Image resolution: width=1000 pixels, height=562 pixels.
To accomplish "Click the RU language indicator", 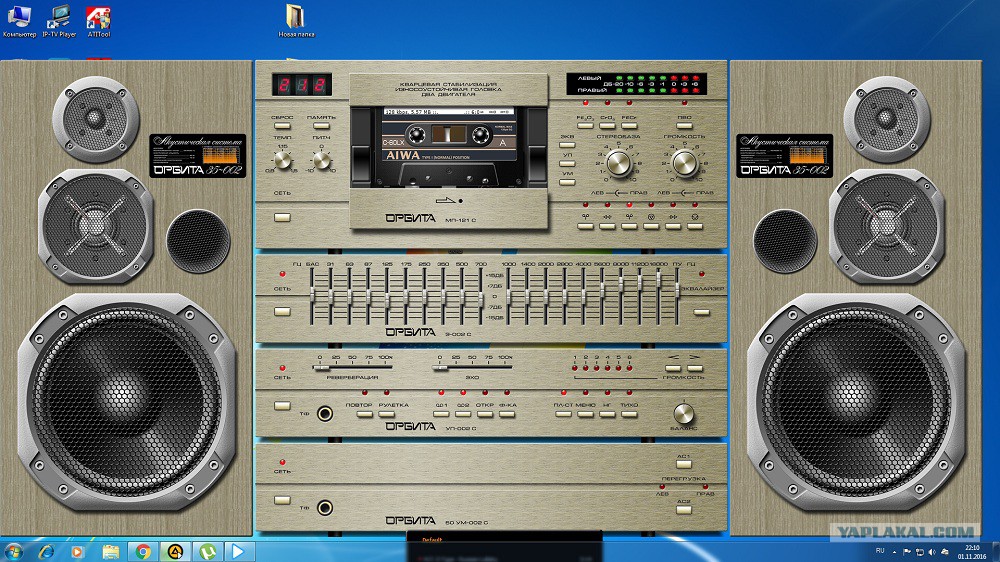I will tap(880, 551).
